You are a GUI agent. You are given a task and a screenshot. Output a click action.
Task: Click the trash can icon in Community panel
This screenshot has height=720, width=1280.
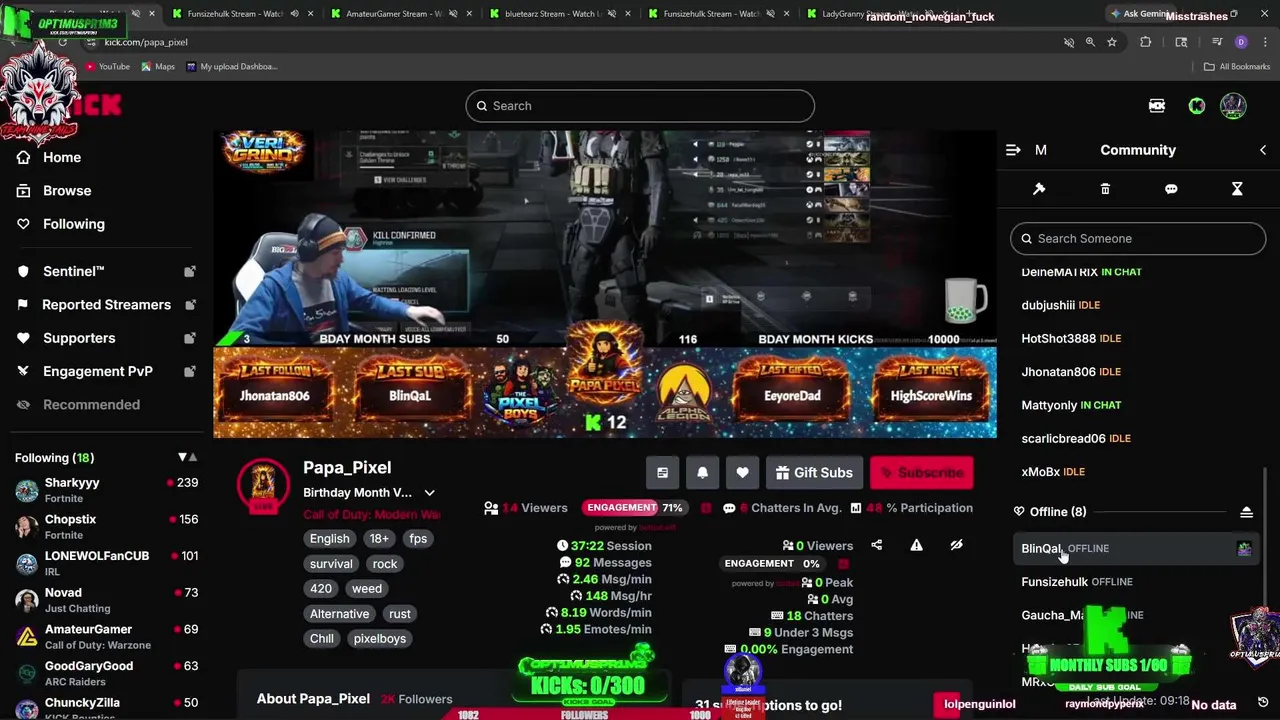pyautogui.click(x=1105, y=189)
